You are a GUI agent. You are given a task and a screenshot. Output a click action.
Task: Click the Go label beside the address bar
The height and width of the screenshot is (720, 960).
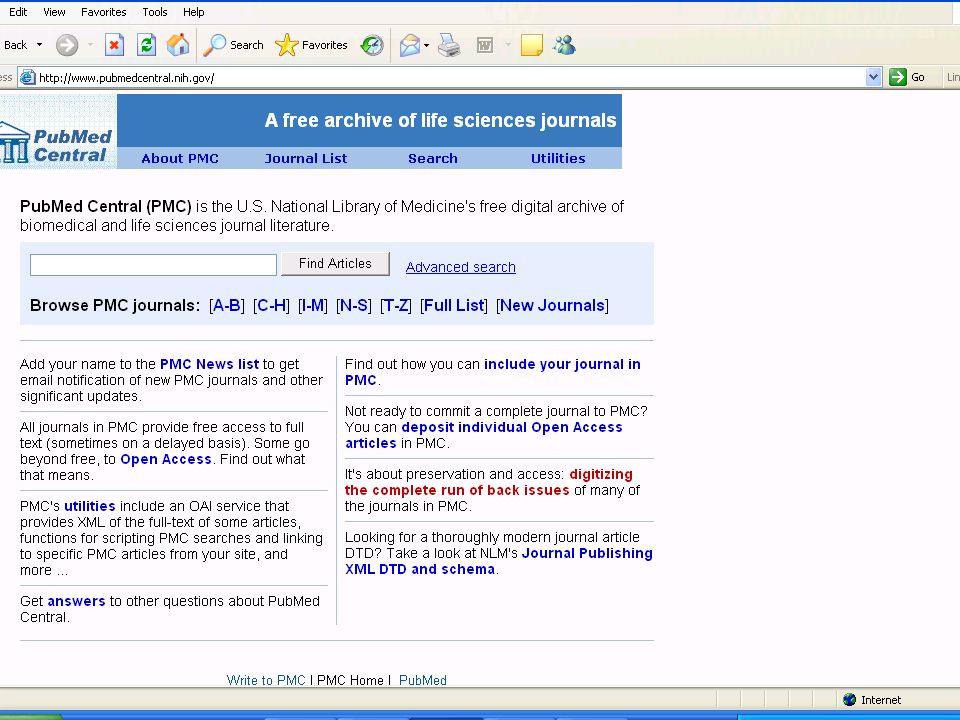tap(918, 77)
